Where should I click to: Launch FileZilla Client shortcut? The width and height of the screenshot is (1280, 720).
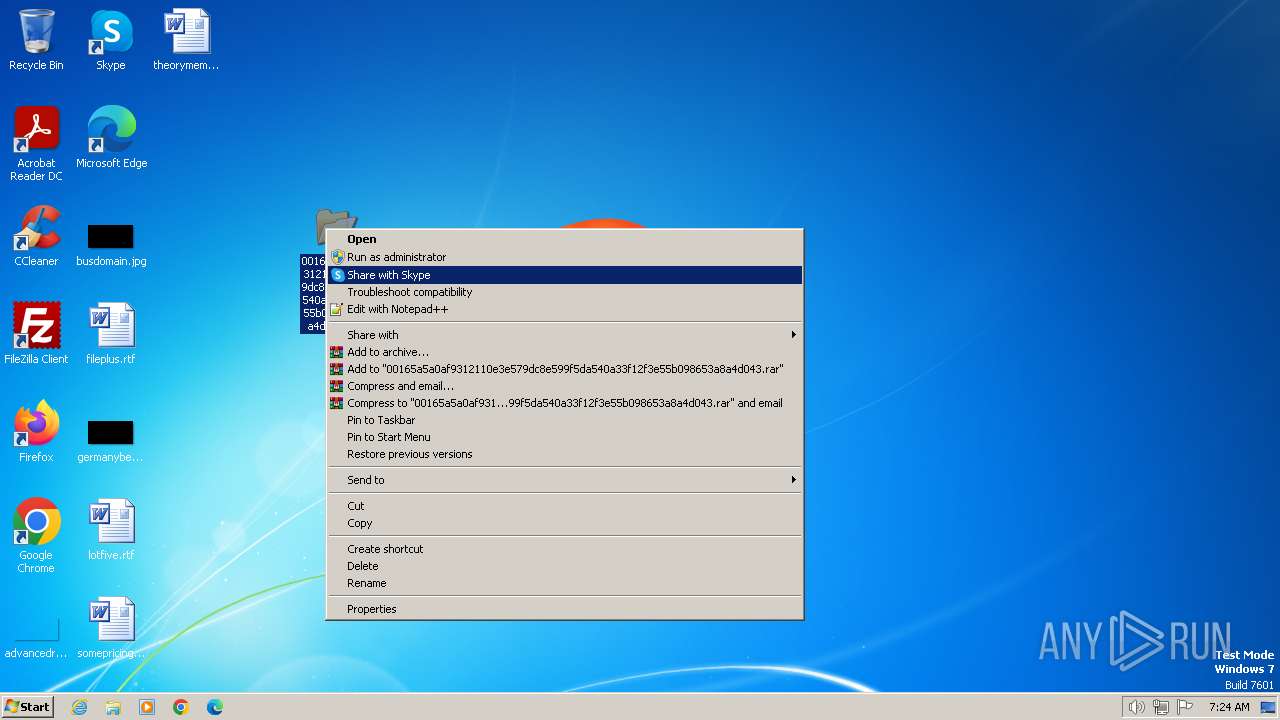click(36, 334)
